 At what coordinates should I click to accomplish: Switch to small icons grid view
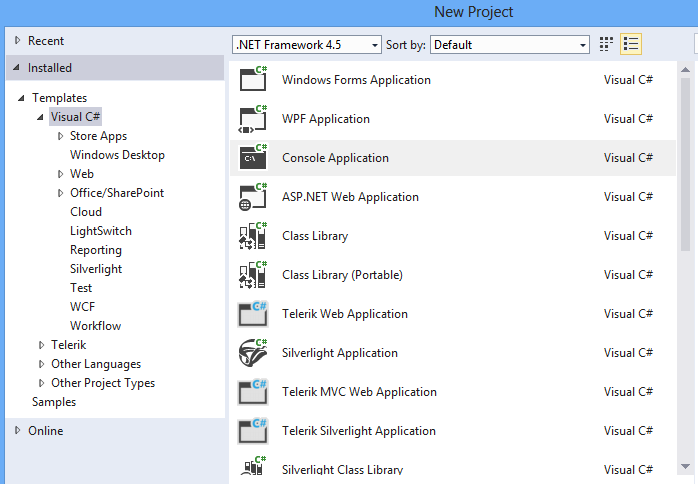606,44
